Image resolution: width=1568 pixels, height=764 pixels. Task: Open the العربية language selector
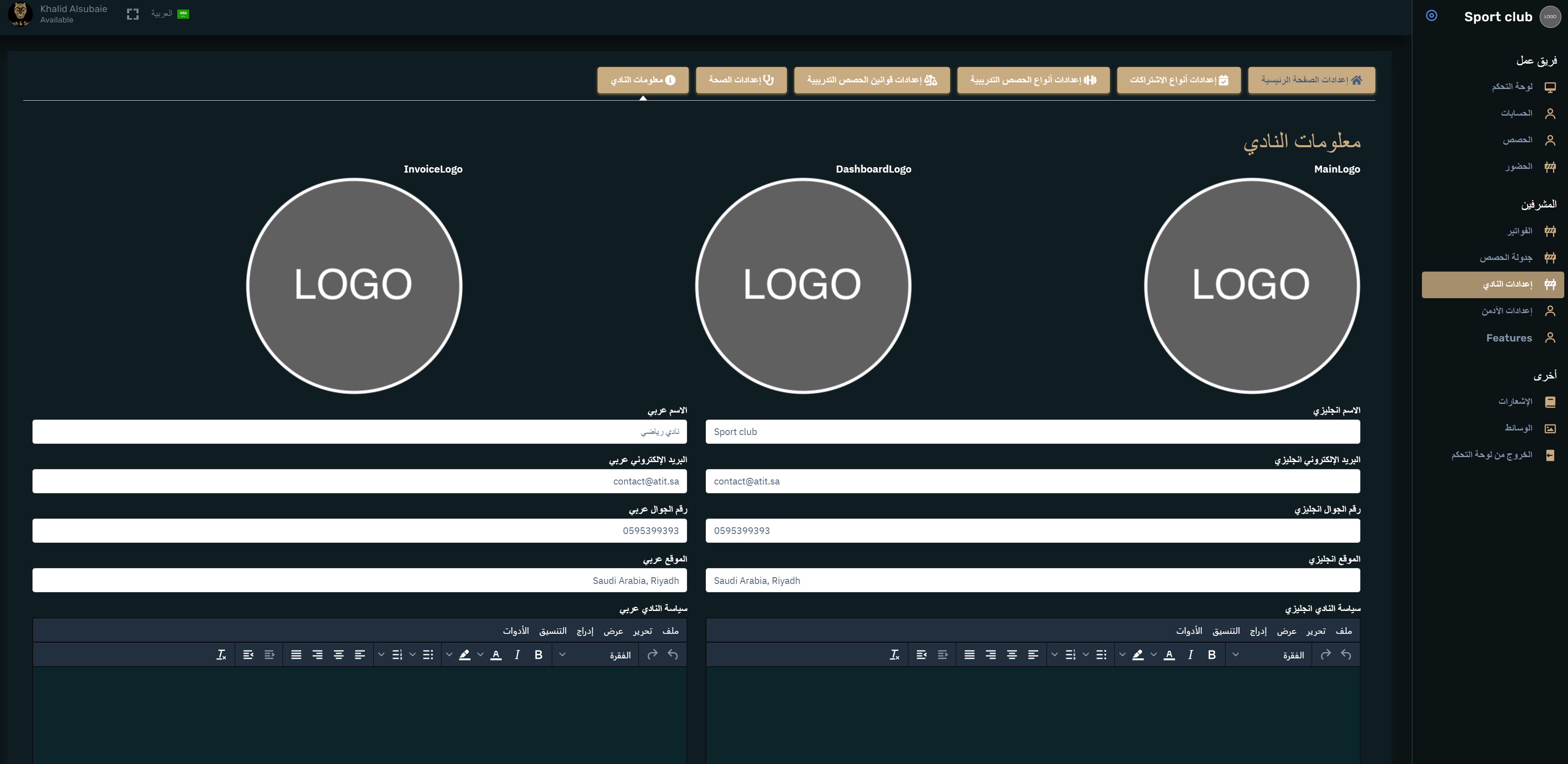(170, 14)
